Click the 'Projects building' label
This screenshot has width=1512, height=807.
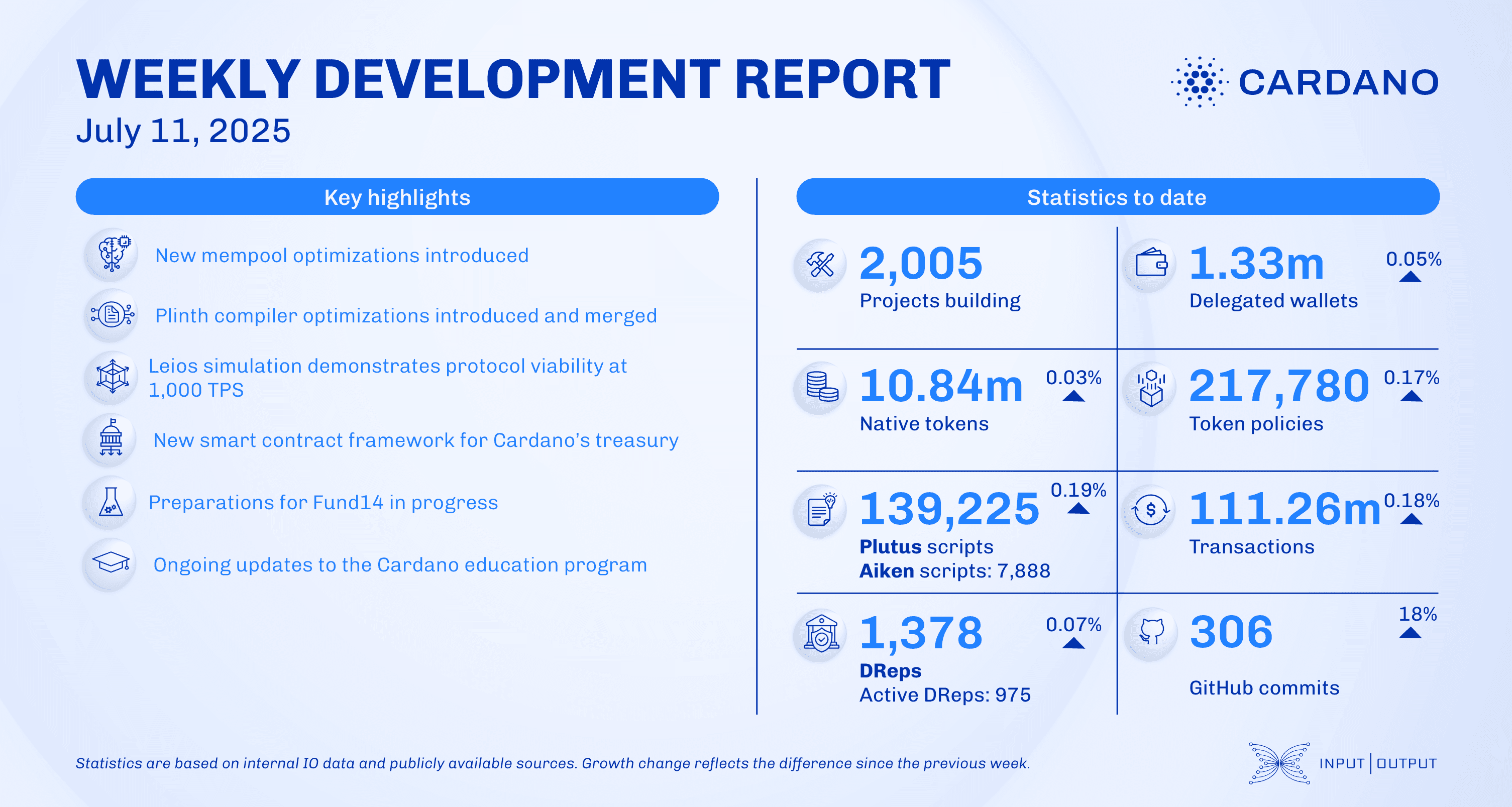point(940,300)
